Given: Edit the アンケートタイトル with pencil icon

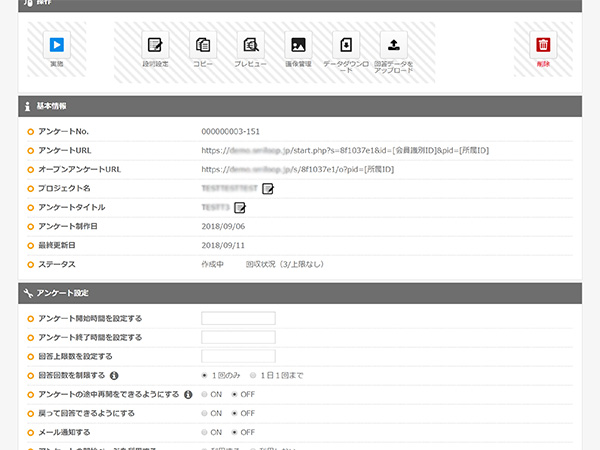Looking at the screenshot, I should point(240,207).
